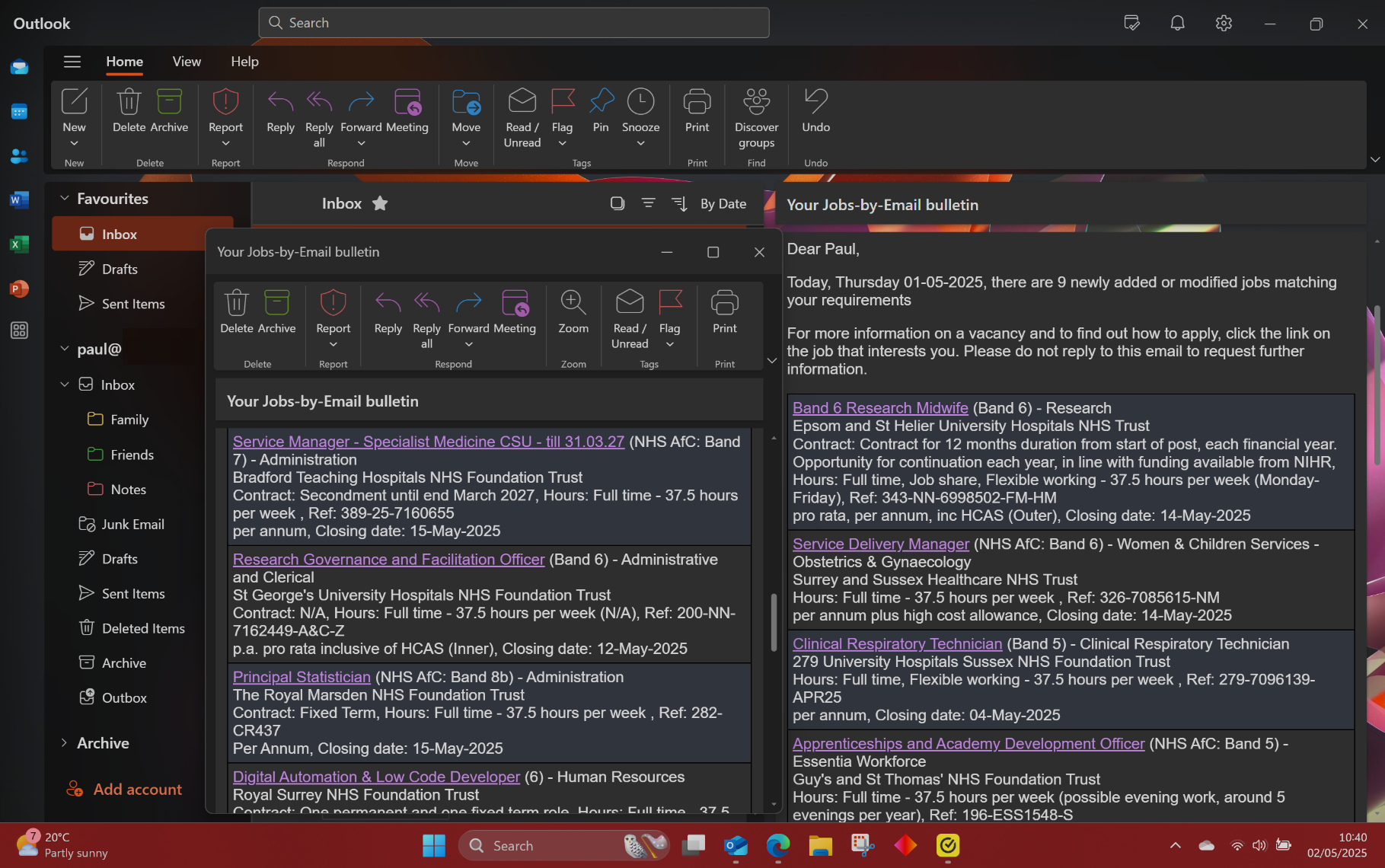Open the Help ribbon tab
The width and height of the screenshot is (1385, 868).
[x=244, y=62]
